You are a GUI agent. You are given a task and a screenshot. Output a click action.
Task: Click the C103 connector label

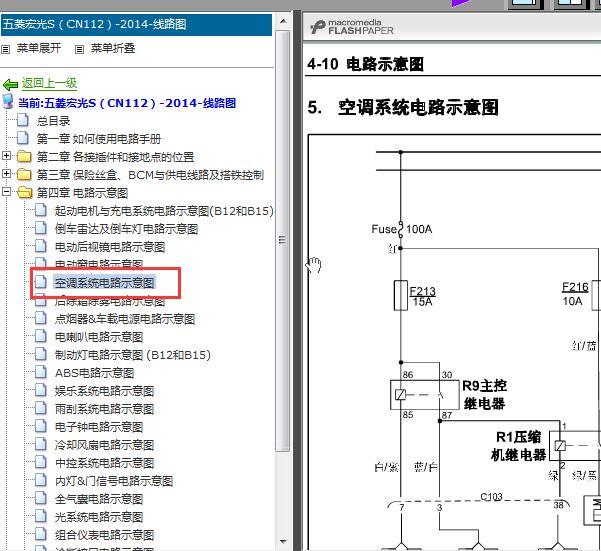point(491,497)
